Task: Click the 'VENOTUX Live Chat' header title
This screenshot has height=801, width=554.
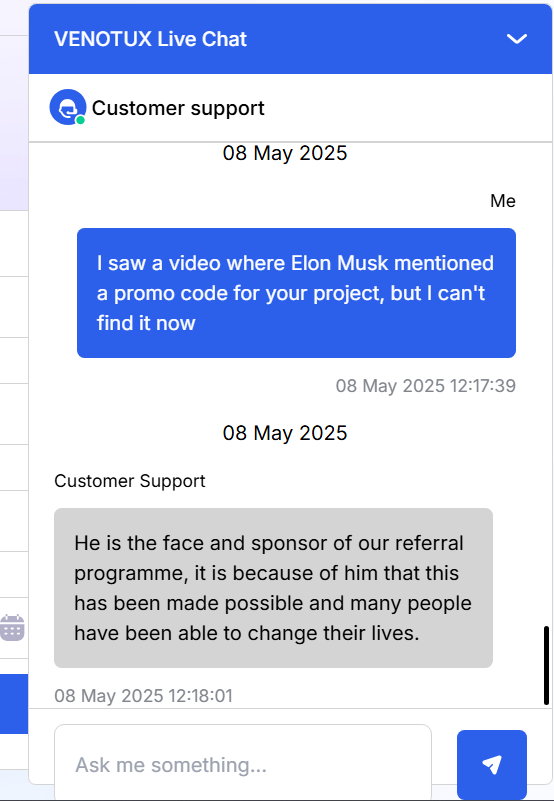Action: tap(150, 39)
